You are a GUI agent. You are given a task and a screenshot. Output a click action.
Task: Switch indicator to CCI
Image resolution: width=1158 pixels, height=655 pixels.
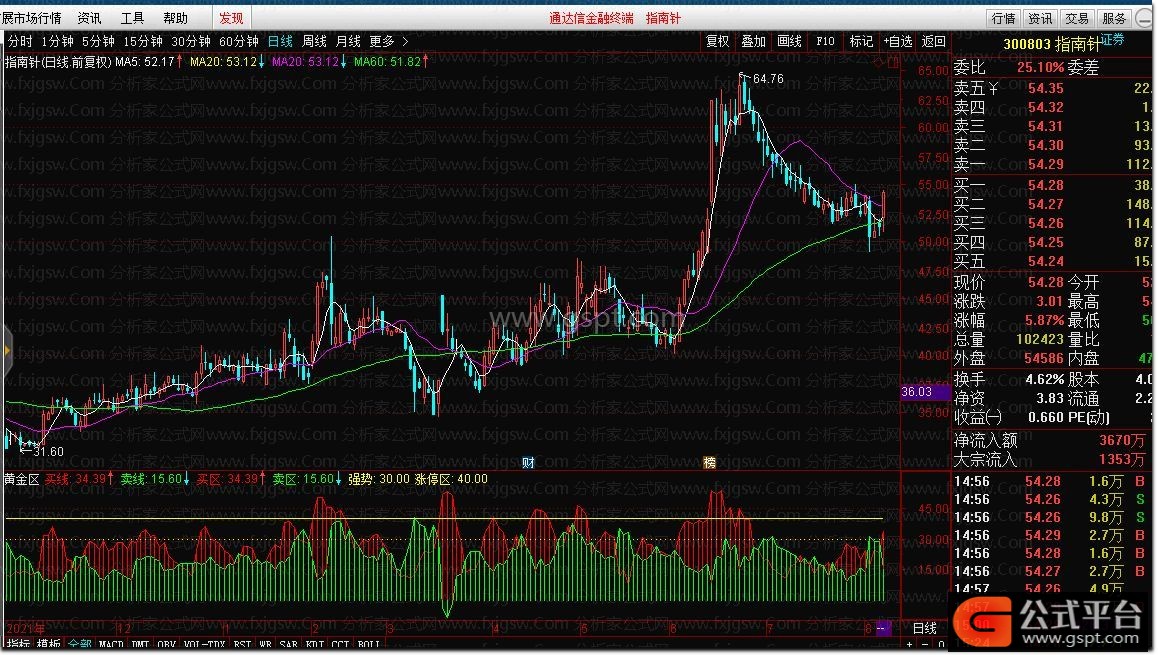(340, 644)
